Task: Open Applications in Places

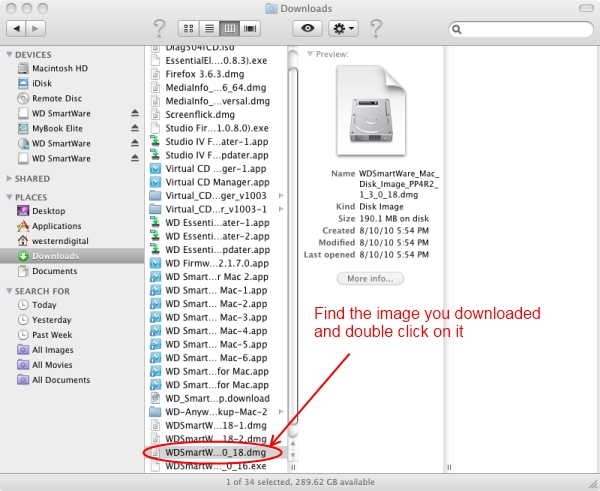Action: click(49, 226)
